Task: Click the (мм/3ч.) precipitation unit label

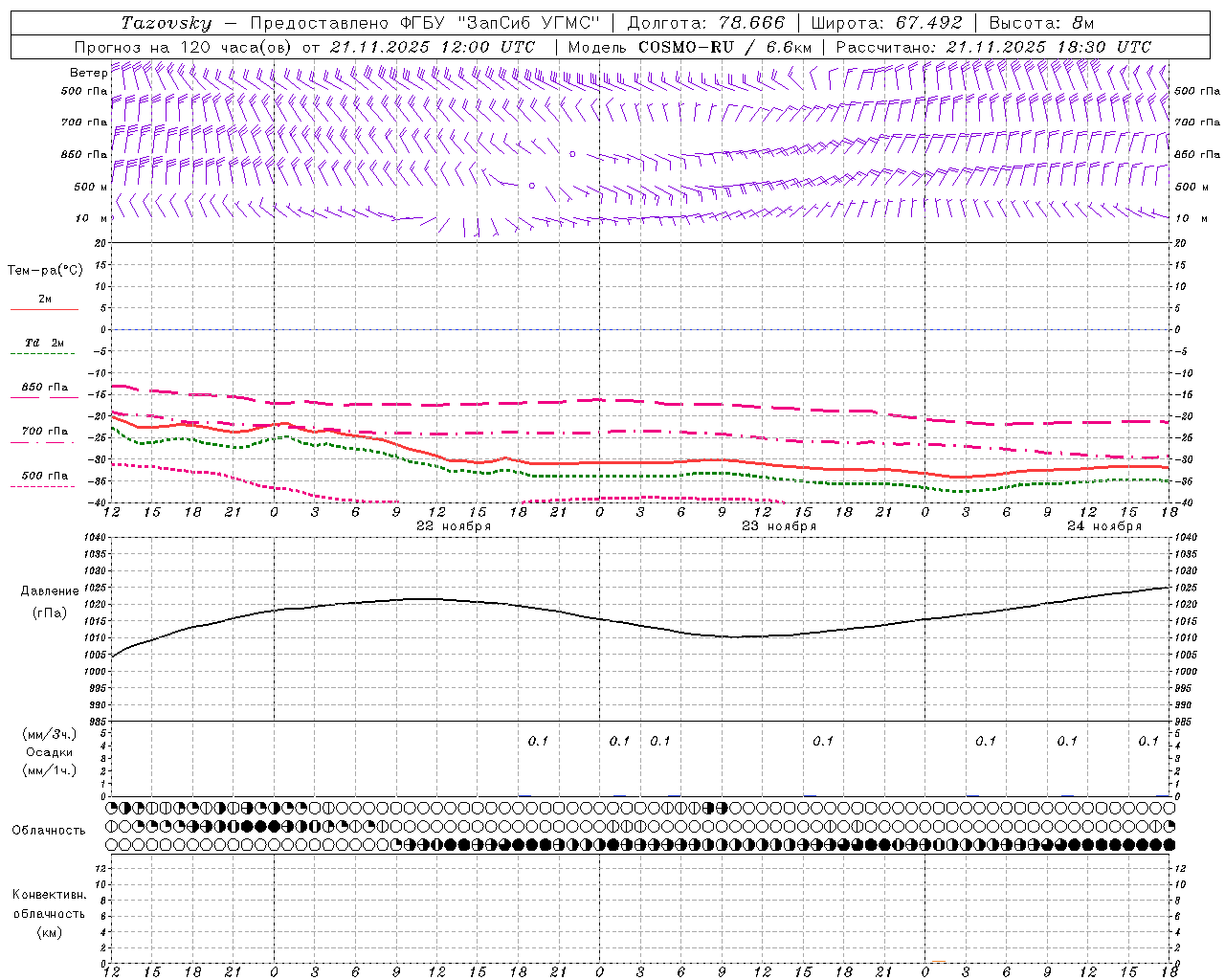Action: pos(49,734)
